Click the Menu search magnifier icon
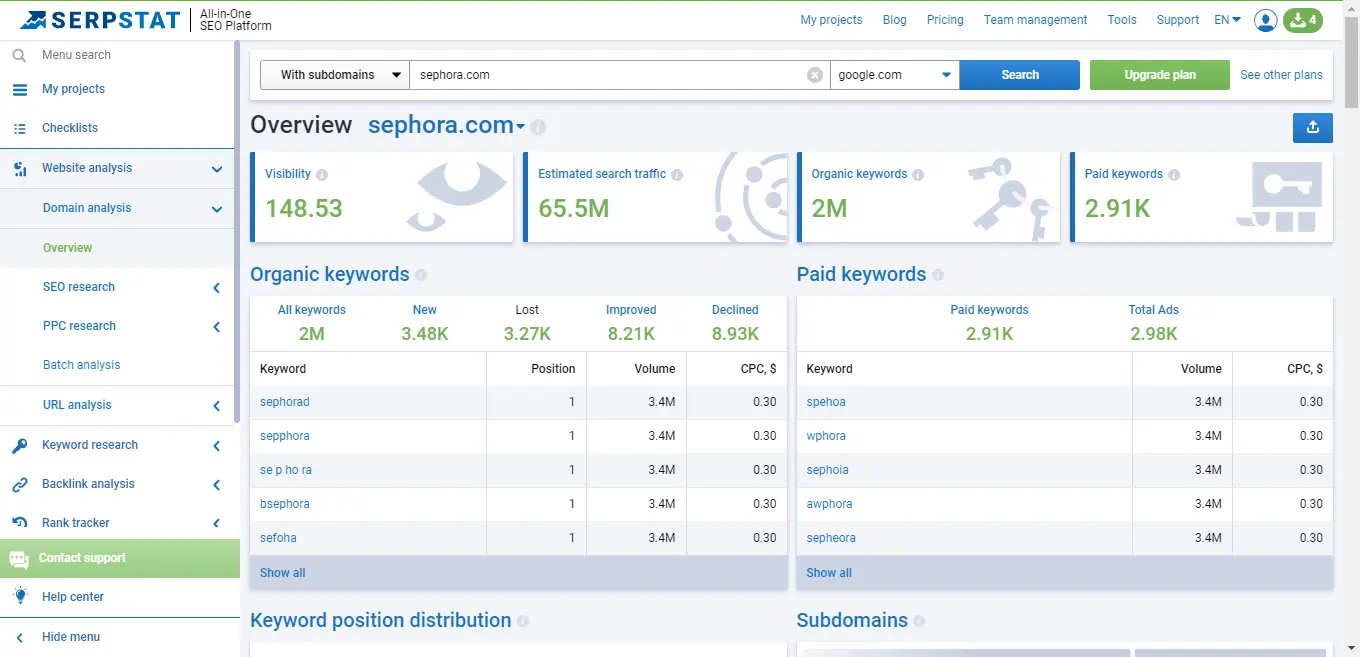Viewport: 1360px width, 657px height. [x=19, y=56]
